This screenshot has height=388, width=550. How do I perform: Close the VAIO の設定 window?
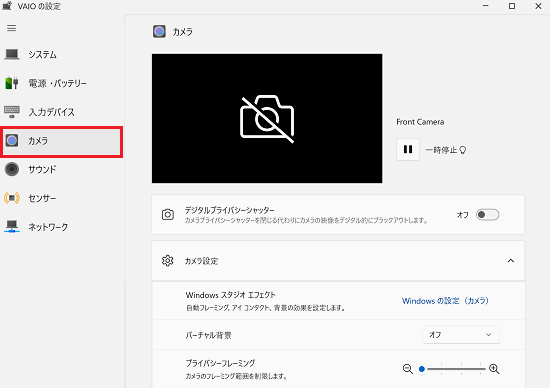(x=538, y=6)
